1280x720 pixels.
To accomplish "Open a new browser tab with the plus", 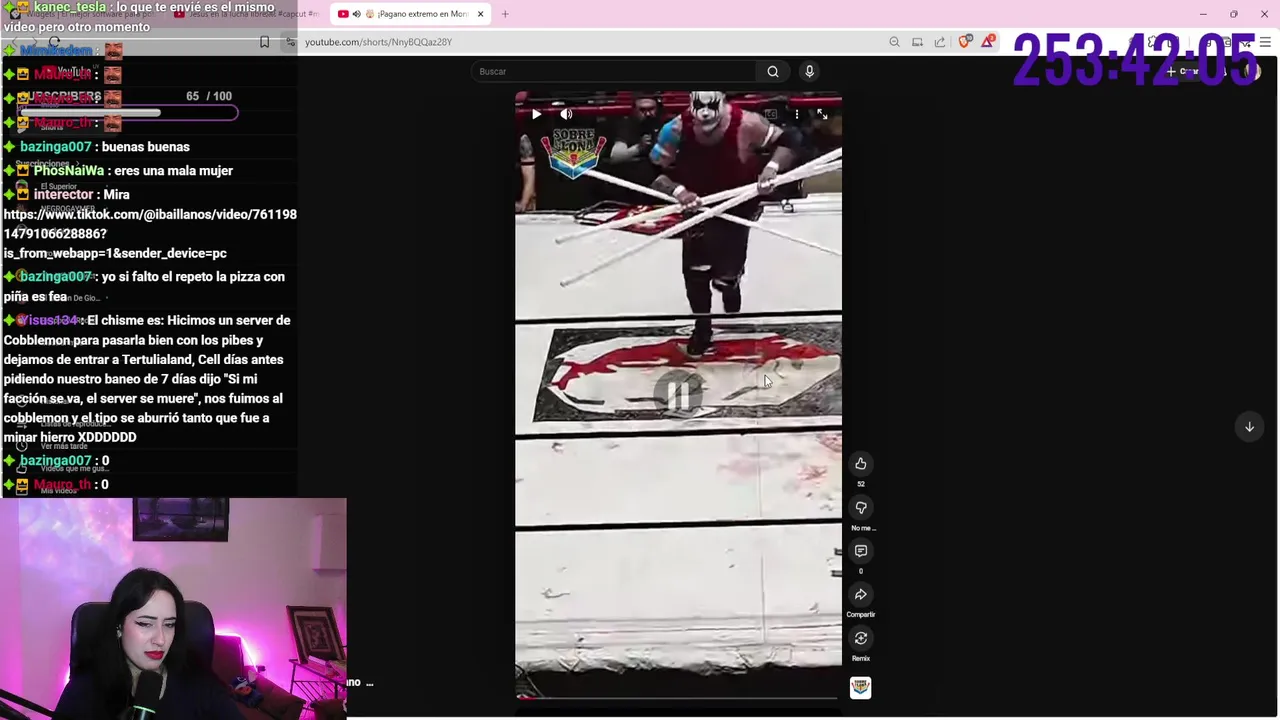I will (x=505, y=14).
